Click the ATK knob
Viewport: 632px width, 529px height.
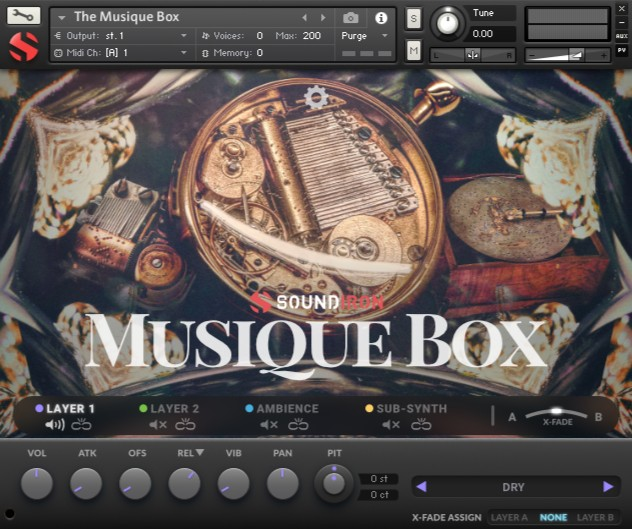(x=86, y=484)
